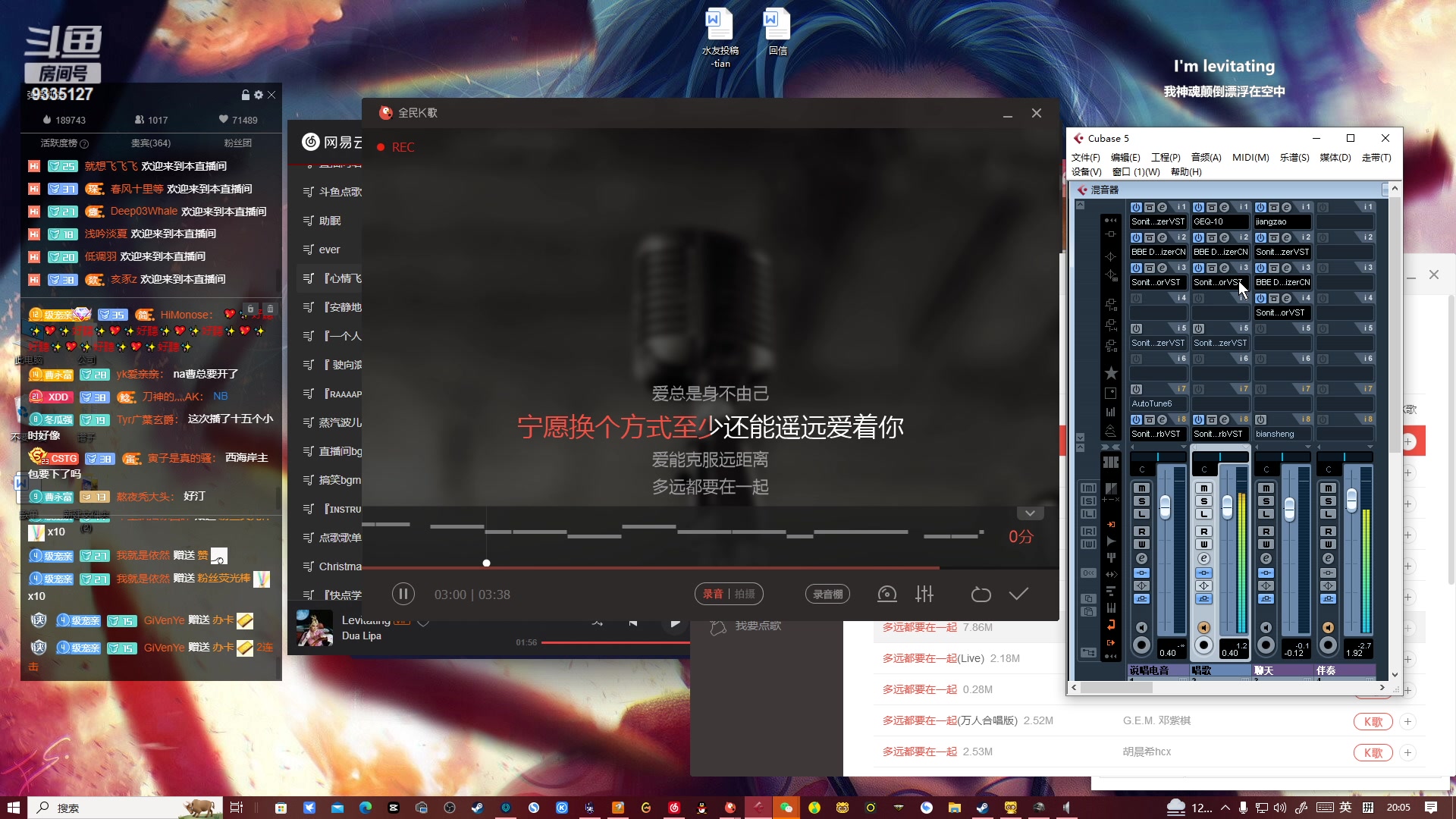
Task: Pause the karaoke recording playback
Action: 403,595
